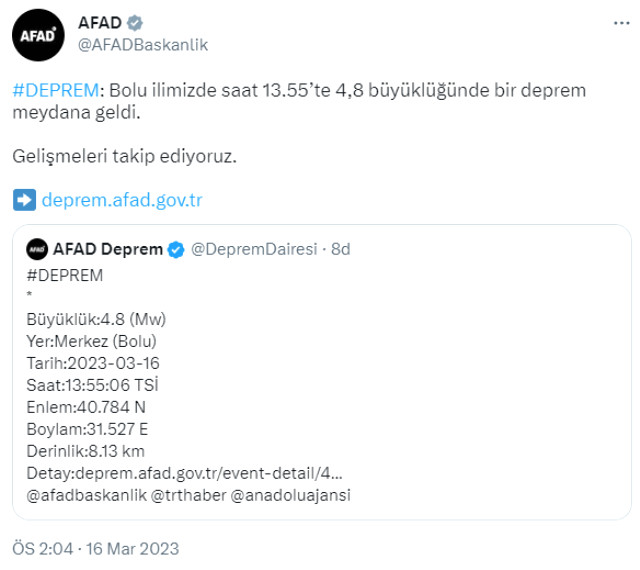
Task: Click the blue #DEPREM hashtag in the main tweet
Action: point(56,90)
